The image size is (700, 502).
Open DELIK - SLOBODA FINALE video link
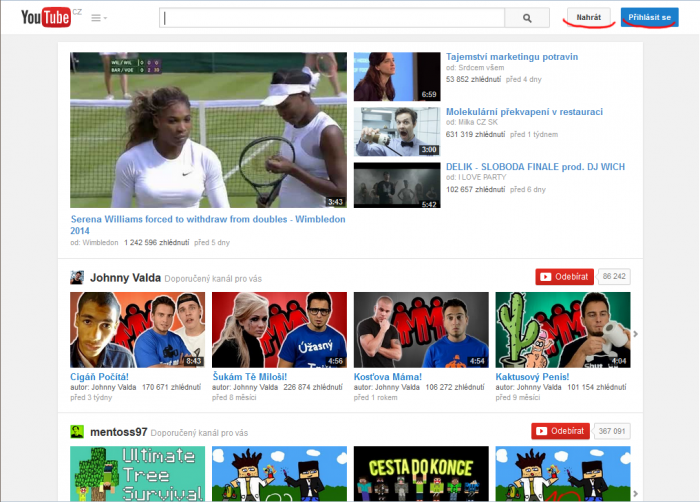[x=535, y=167]
